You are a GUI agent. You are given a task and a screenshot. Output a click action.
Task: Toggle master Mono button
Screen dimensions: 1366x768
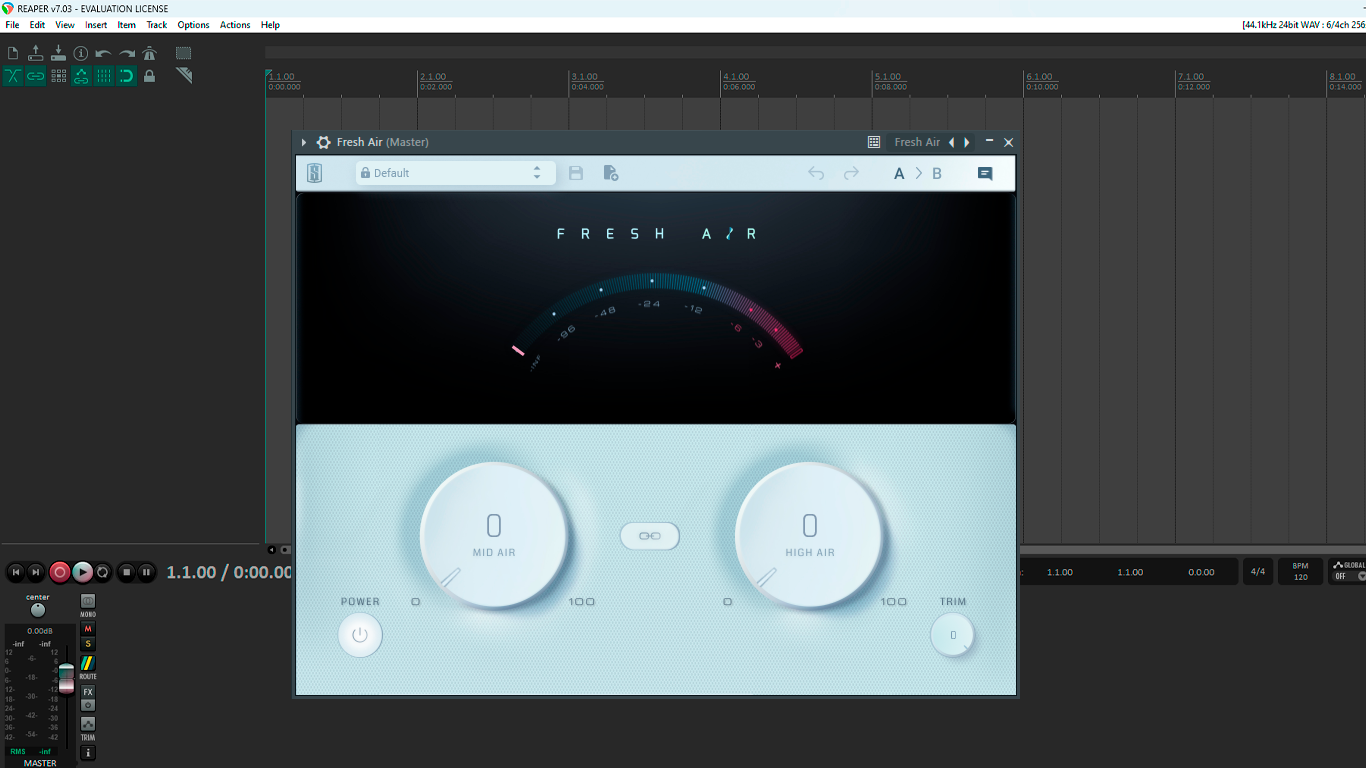coord(88,603)
